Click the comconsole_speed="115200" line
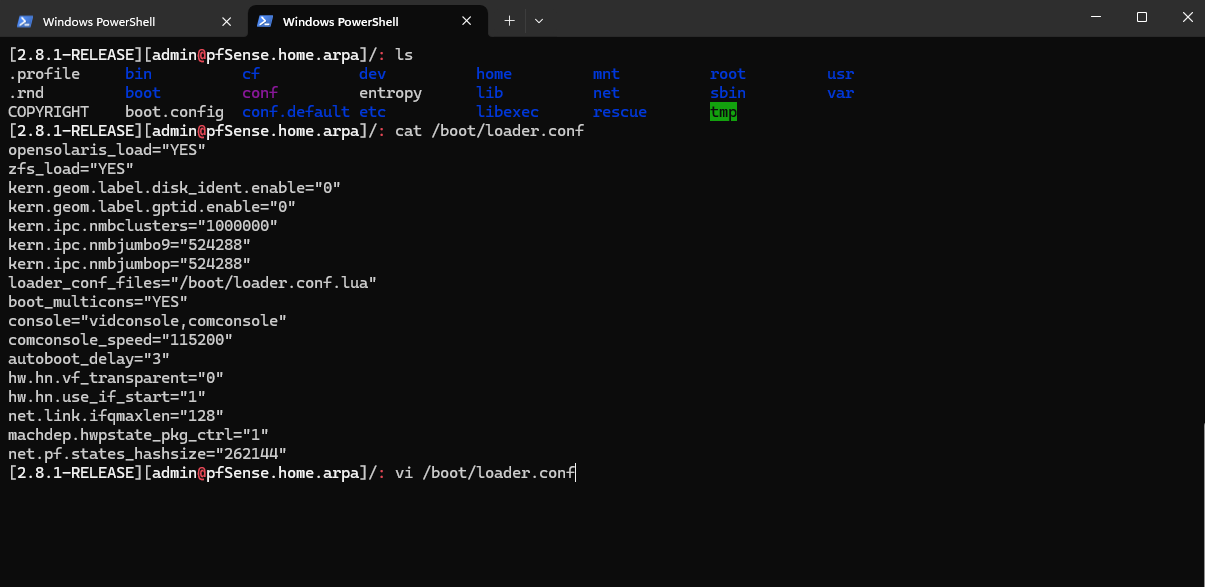 pyautogui.click(x=120, y=339)
